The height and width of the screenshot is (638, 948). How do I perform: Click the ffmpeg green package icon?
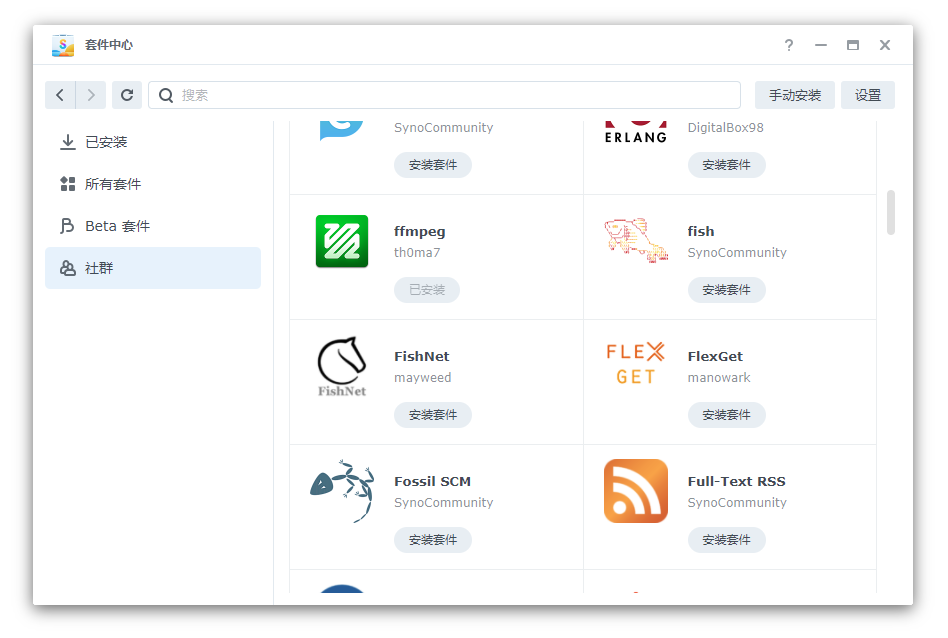pos(342,241)
